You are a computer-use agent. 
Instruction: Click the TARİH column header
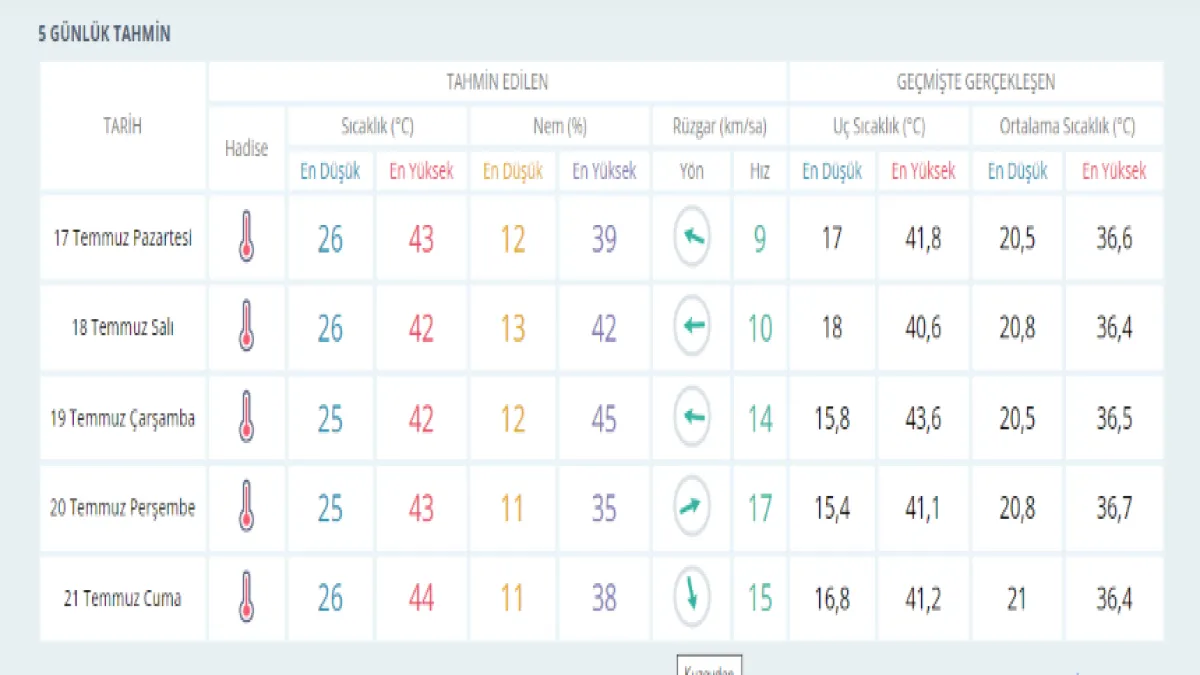click(123, 126)
